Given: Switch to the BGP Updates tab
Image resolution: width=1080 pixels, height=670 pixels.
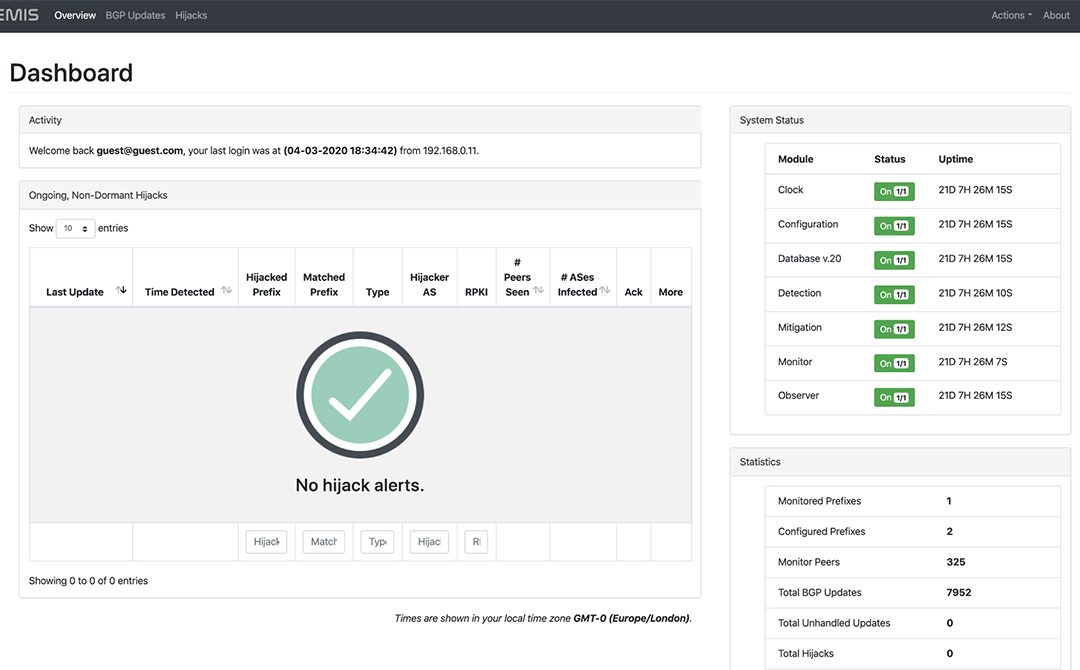Looking at the screenshot, I should tap(135, 15).
